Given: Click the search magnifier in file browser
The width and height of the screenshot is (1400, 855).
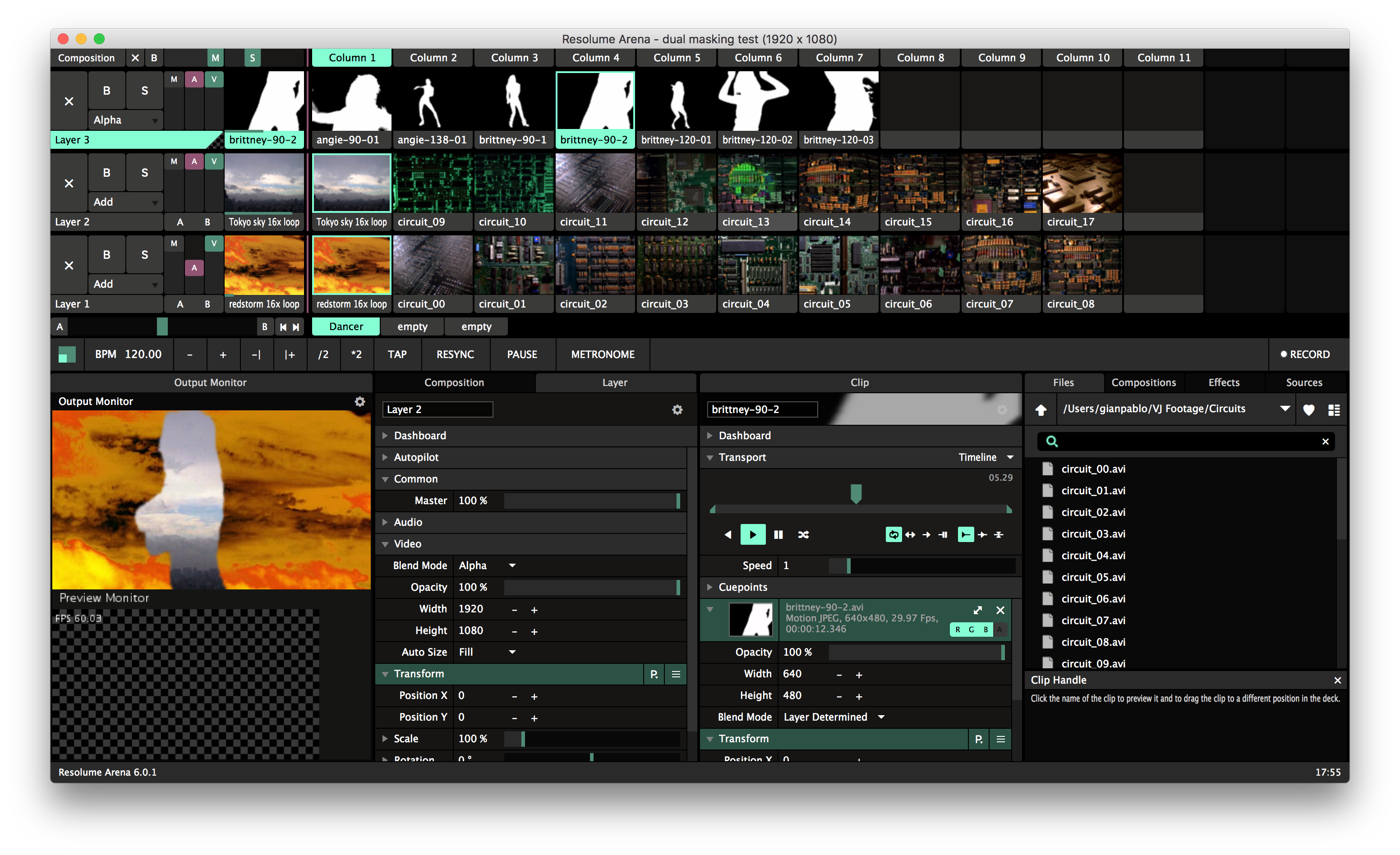Looking at the screenshot, I should tap(1052, 441).
